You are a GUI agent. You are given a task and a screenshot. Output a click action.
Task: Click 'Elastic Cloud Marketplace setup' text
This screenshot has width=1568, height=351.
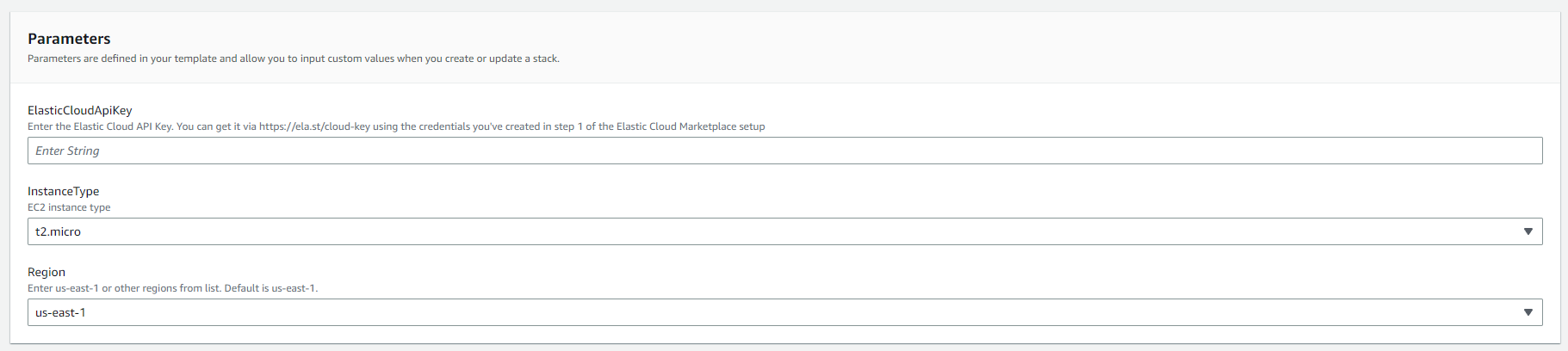click(691, 126)
